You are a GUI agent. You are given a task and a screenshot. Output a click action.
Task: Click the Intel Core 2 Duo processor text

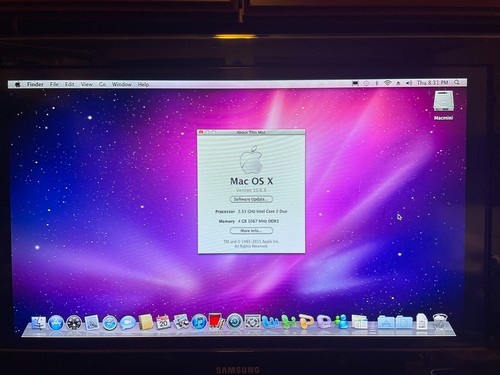click(262, 211)
